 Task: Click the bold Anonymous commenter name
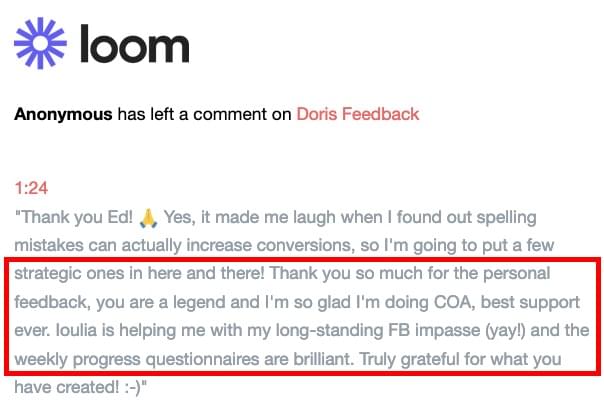[63, 114]
